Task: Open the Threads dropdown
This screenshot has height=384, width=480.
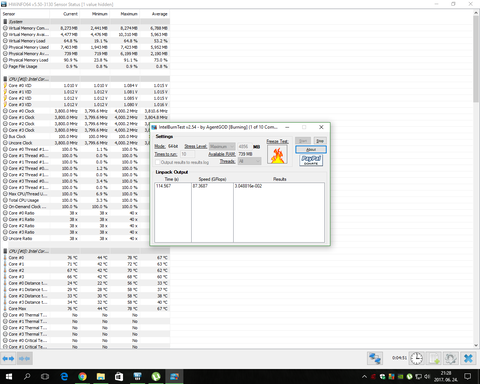Action: tap(249, 161)
